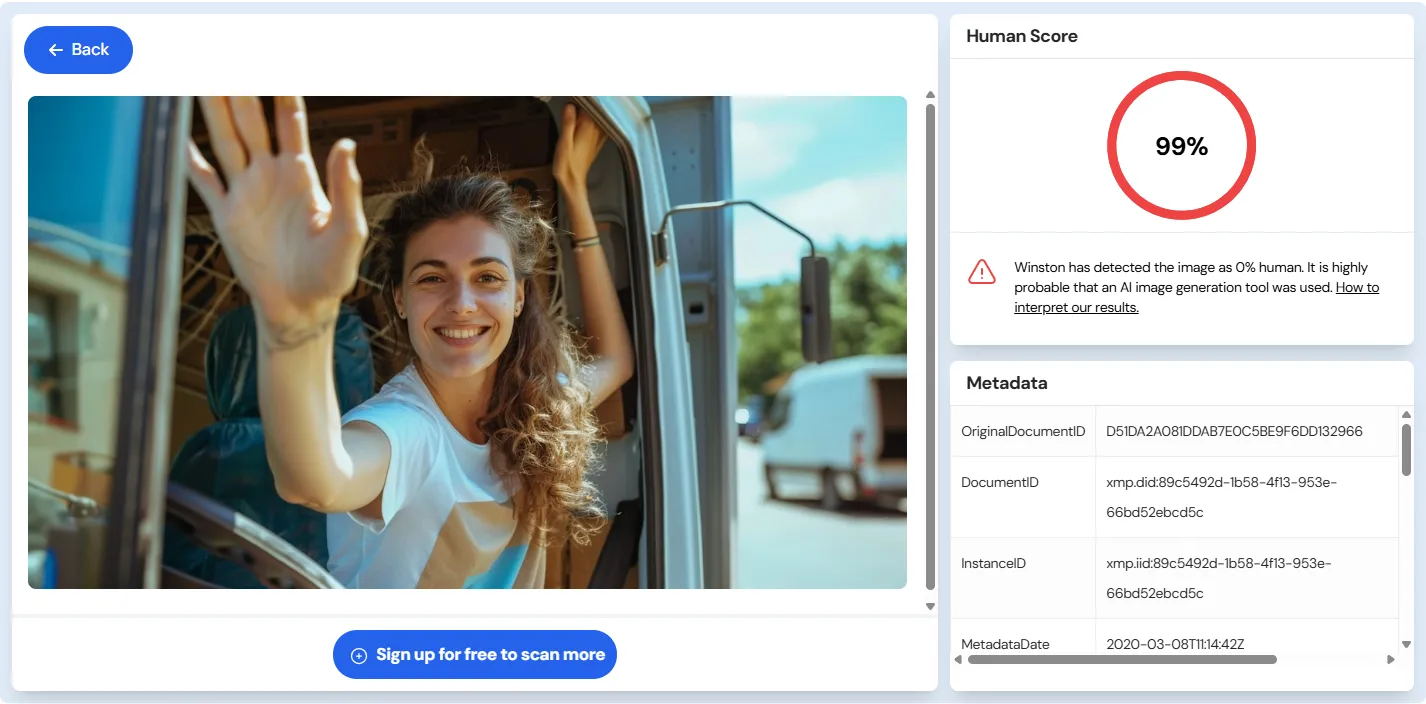Click the Sign up for free button

click(475, 655)
